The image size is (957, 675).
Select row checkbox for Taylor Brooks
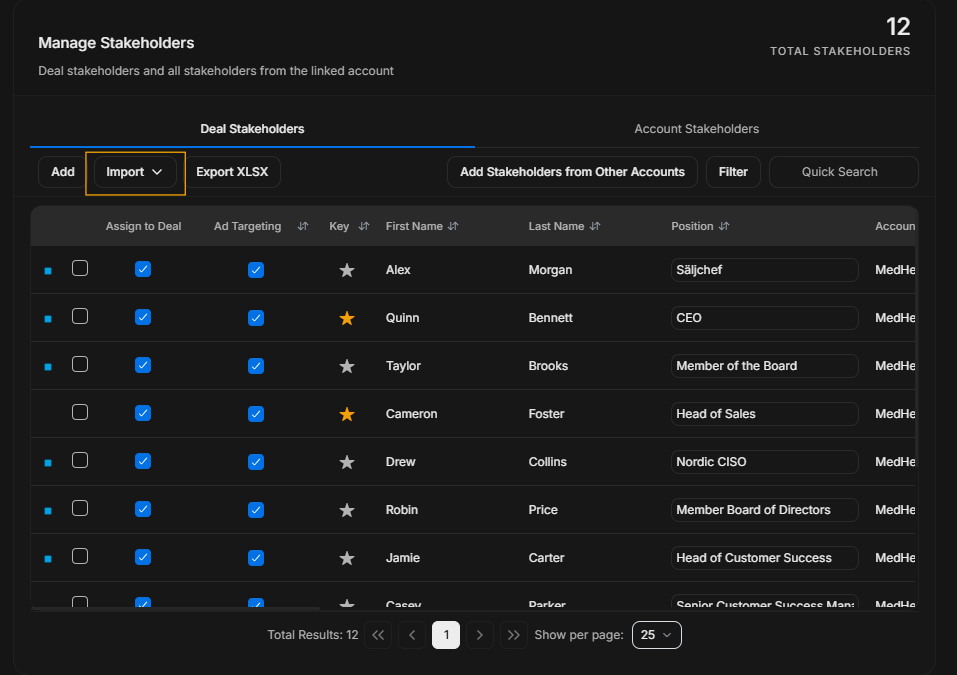[80, 364]
